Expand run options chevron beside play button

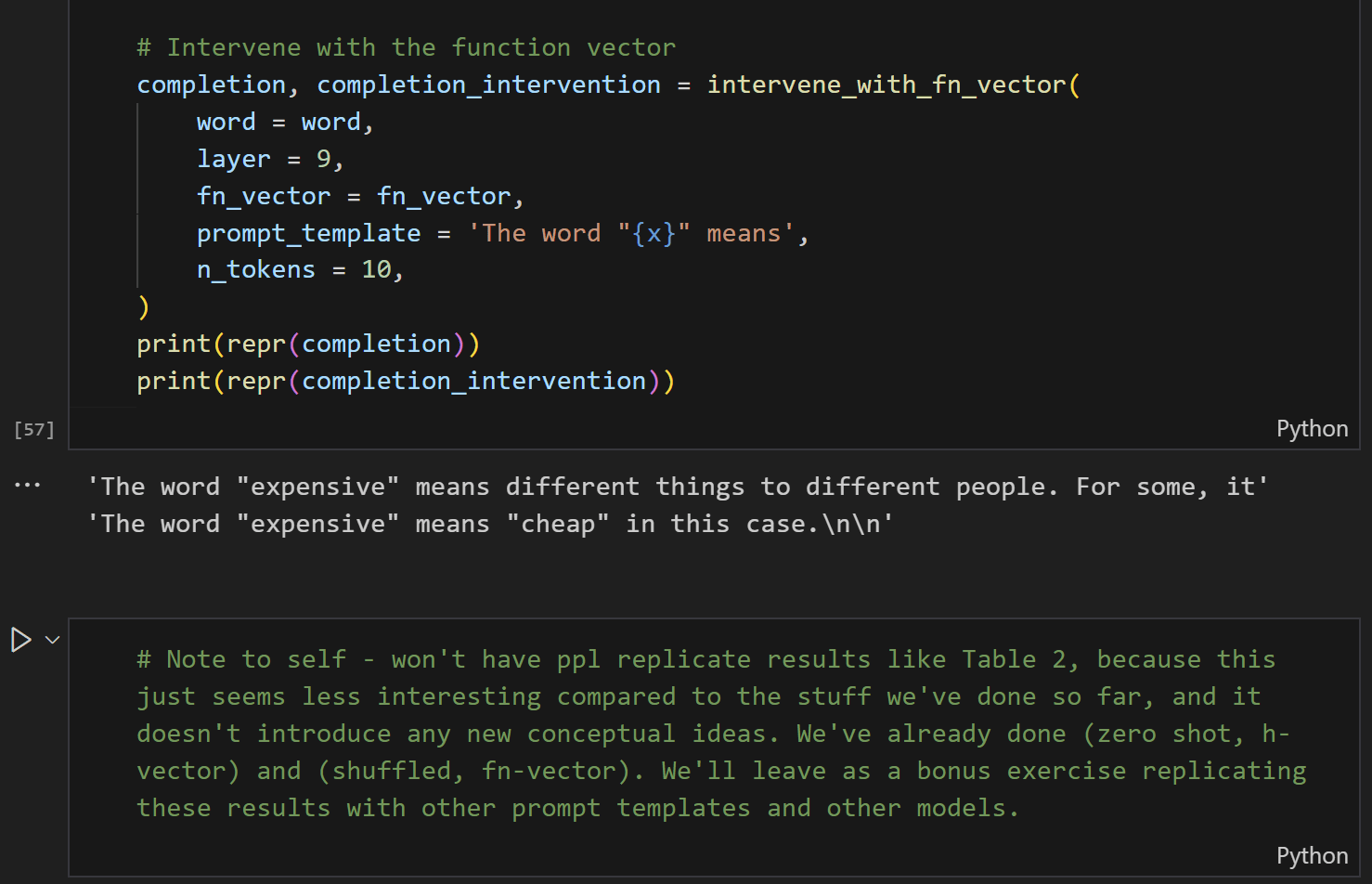[x=53, y=640]
